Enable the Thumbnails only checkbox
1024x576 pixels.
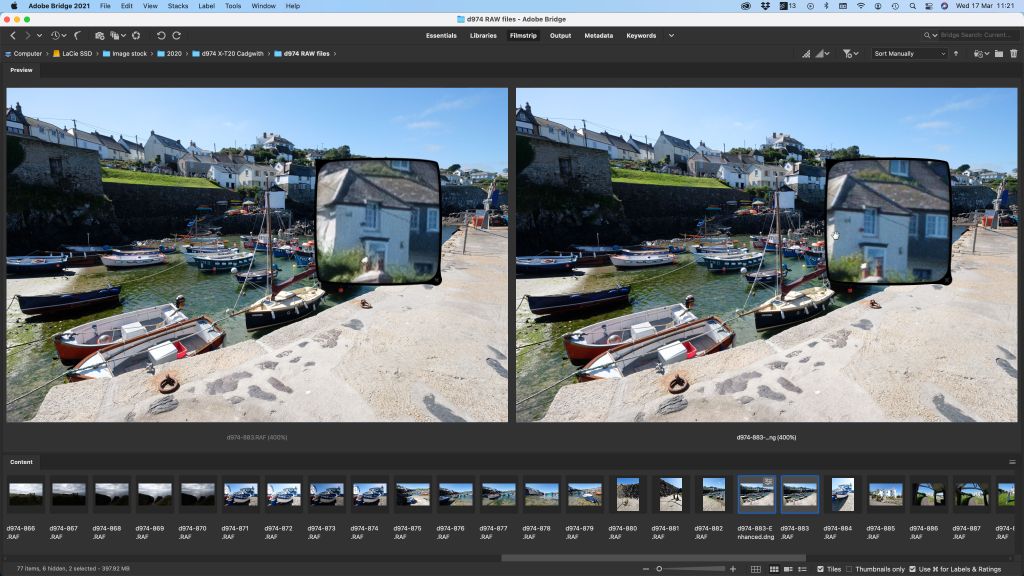click(x=849, y=570)
